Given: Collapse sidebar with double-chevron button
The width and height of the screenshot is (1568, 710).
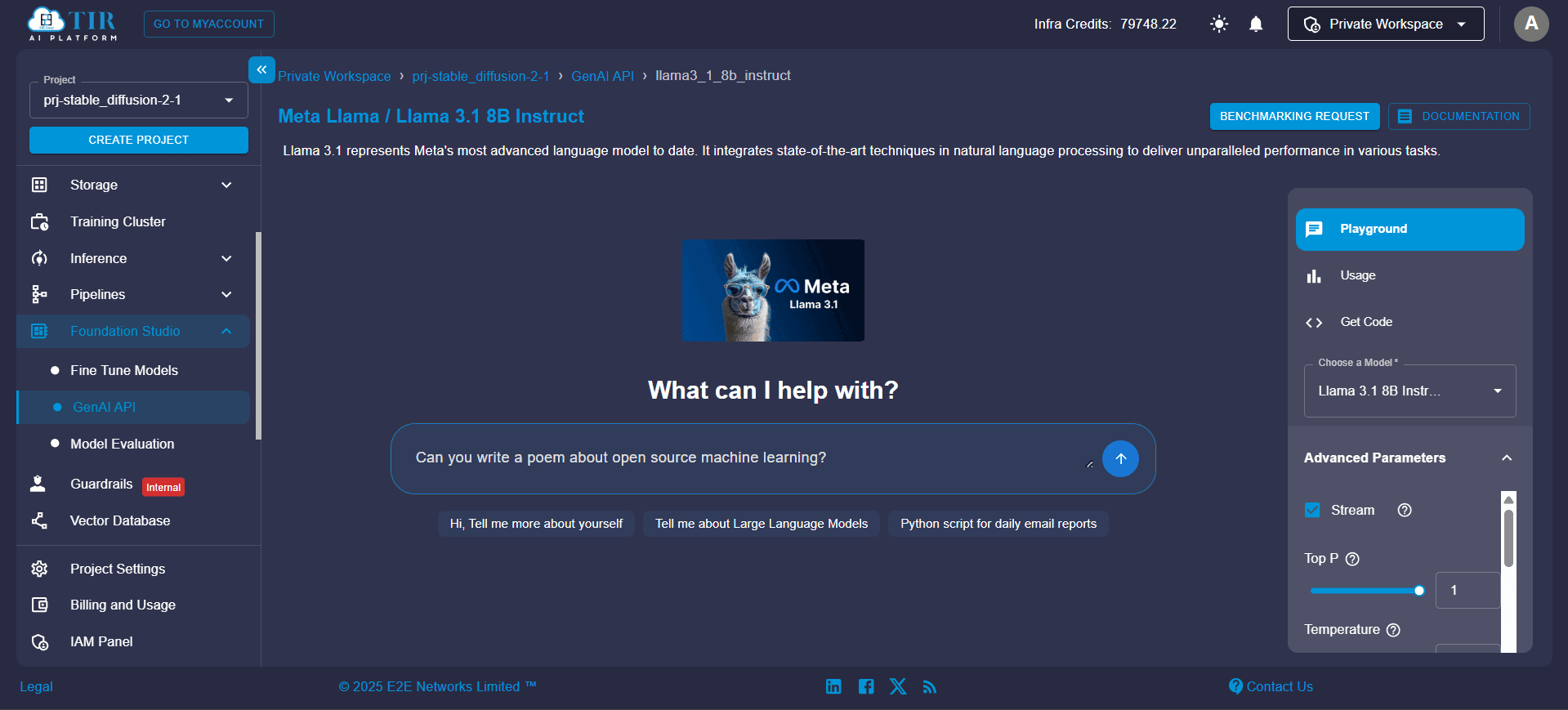Looking at the screenshot, I should 261,69.
